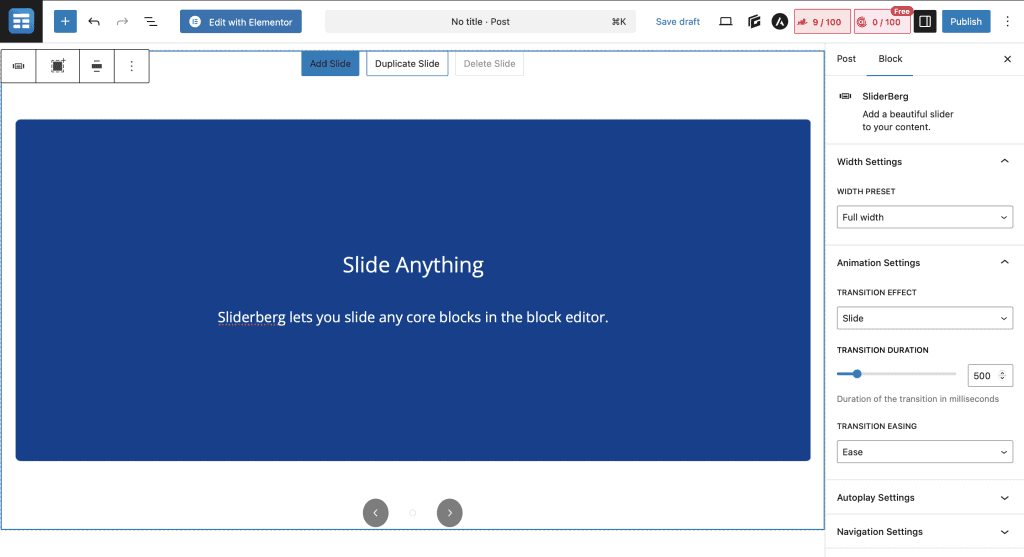Open the 9/100 SEO score indicator
Screen dimensions: 1024x557
(822, 22)
